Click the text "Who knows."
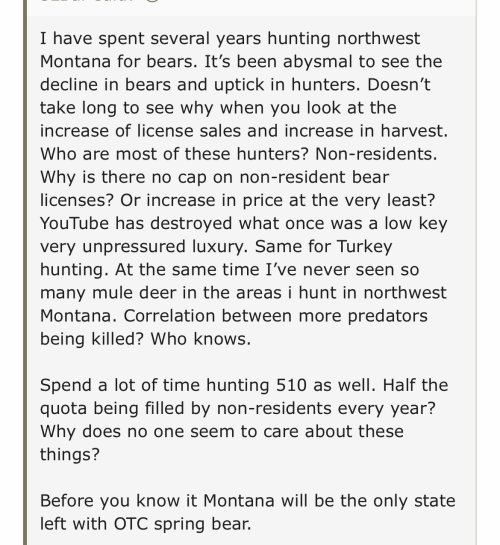The height and width of the screenshot is (545, 500). coord(200,339)
